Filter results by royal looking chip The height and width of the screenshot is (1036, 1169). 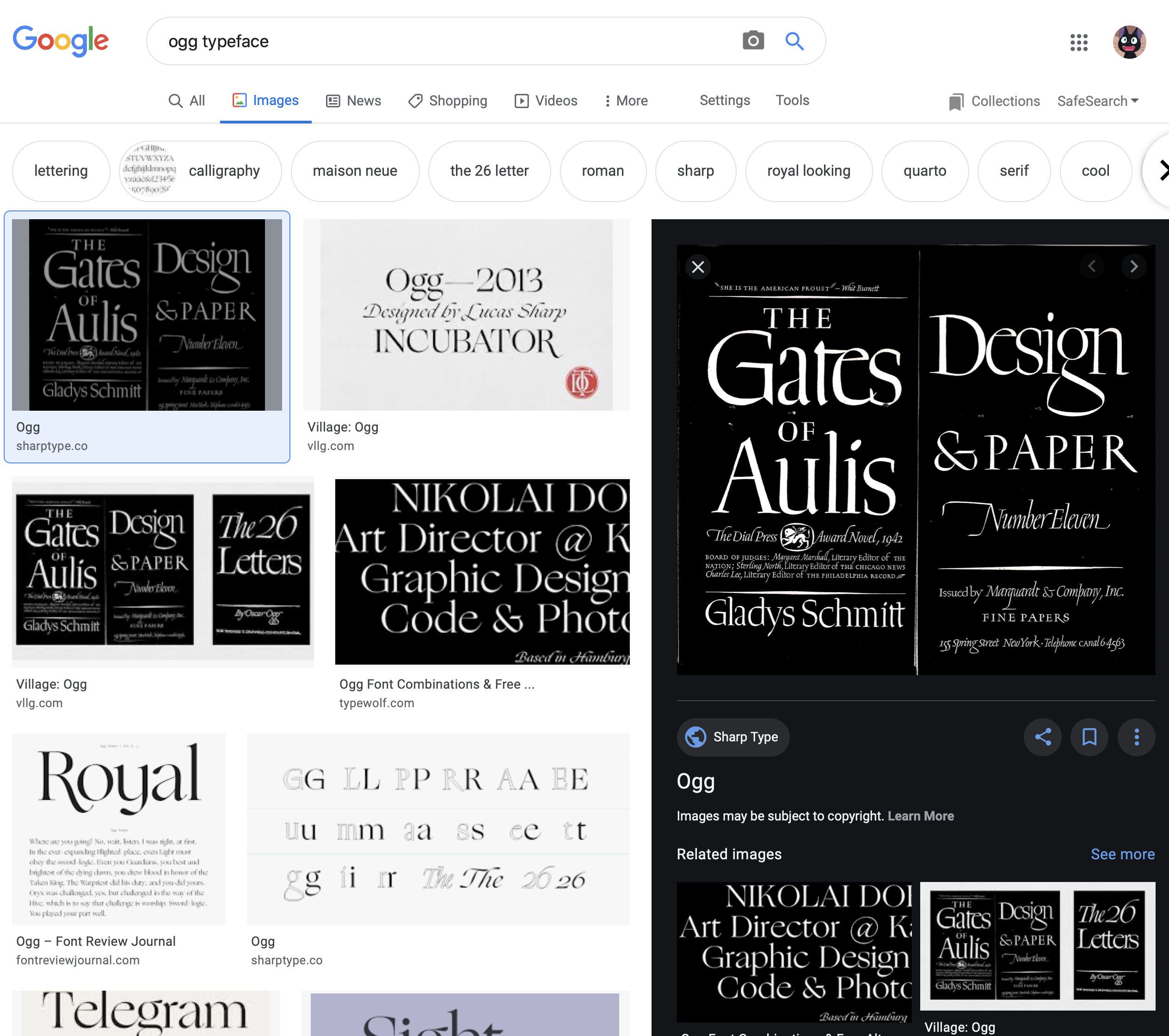coord(808,171)
